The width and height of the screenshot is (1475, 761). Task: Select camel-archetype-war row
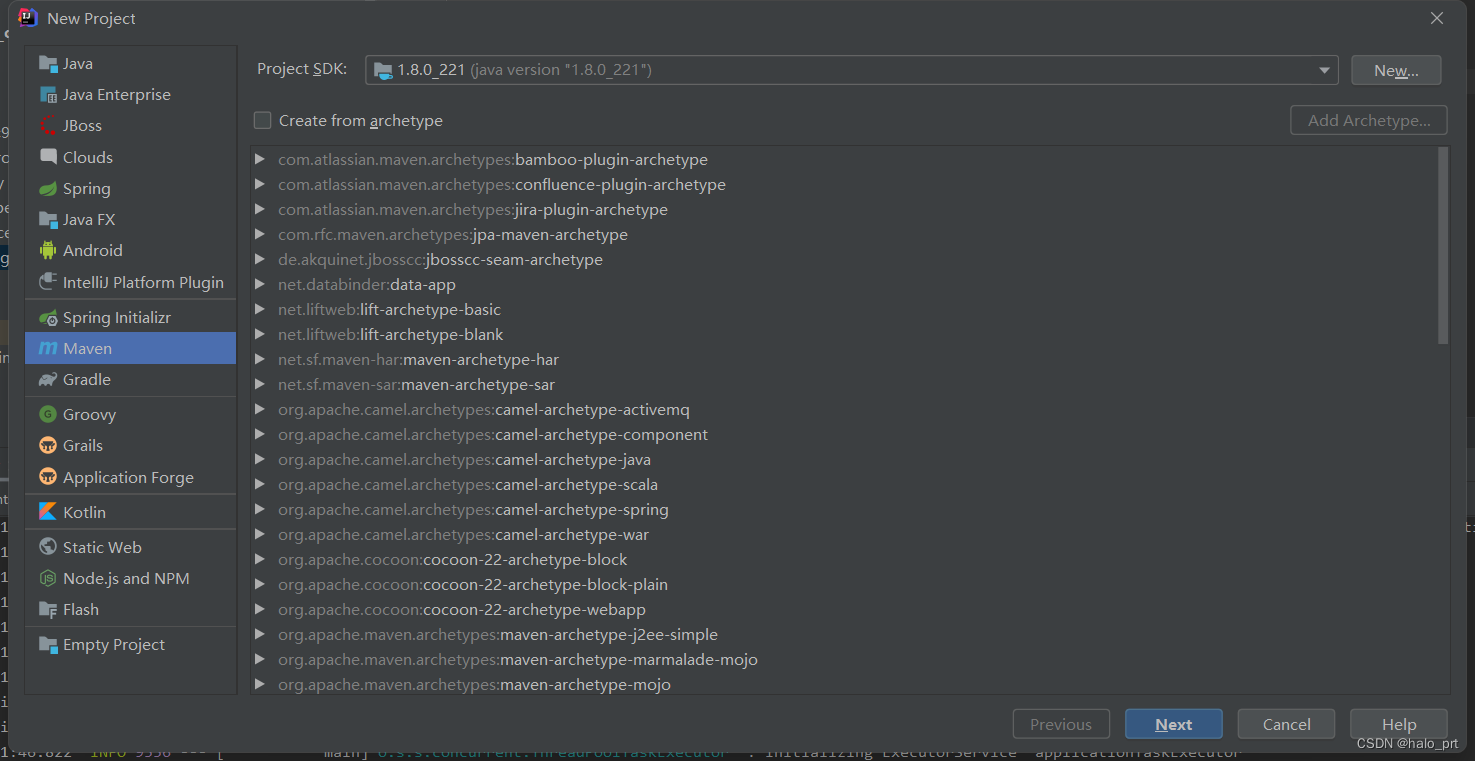(844, 535)
